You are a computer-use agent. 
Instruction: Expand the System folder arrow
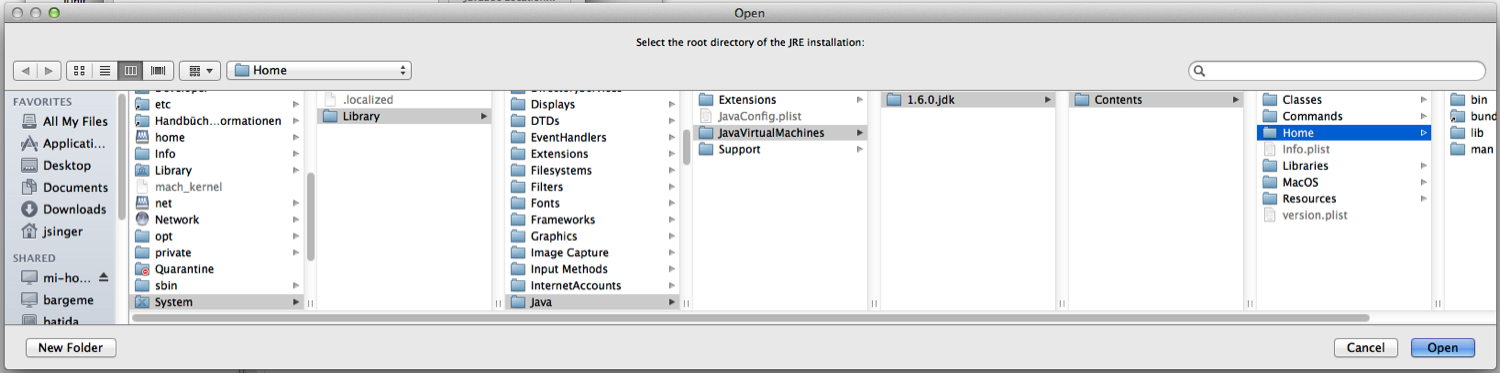295,302
